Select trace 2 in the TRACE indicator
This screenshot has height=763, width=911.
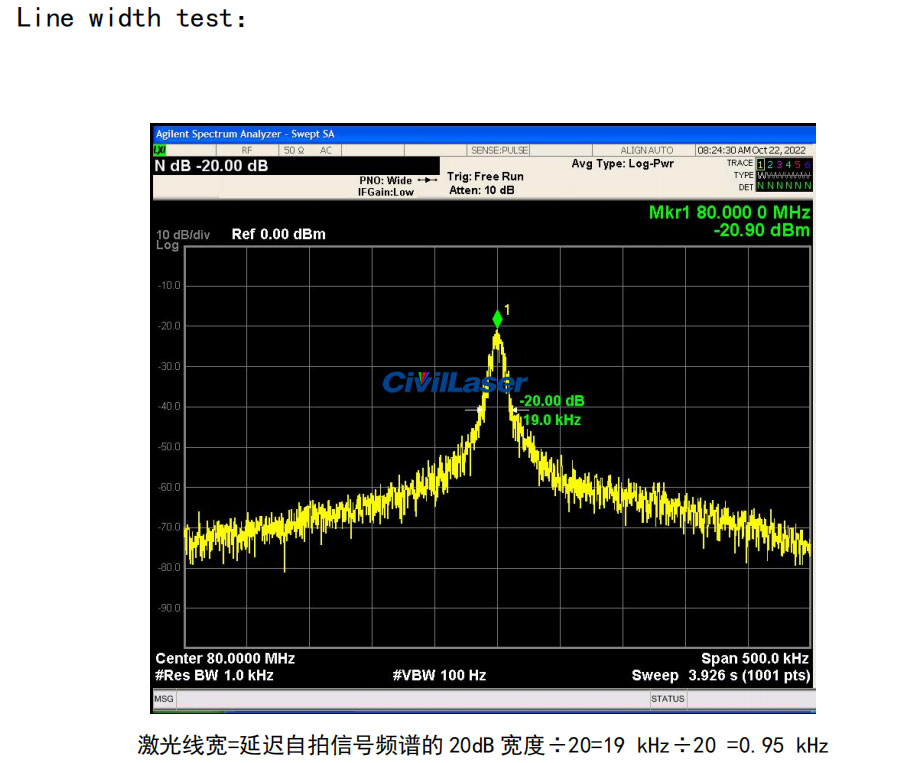tap(770, 164)
